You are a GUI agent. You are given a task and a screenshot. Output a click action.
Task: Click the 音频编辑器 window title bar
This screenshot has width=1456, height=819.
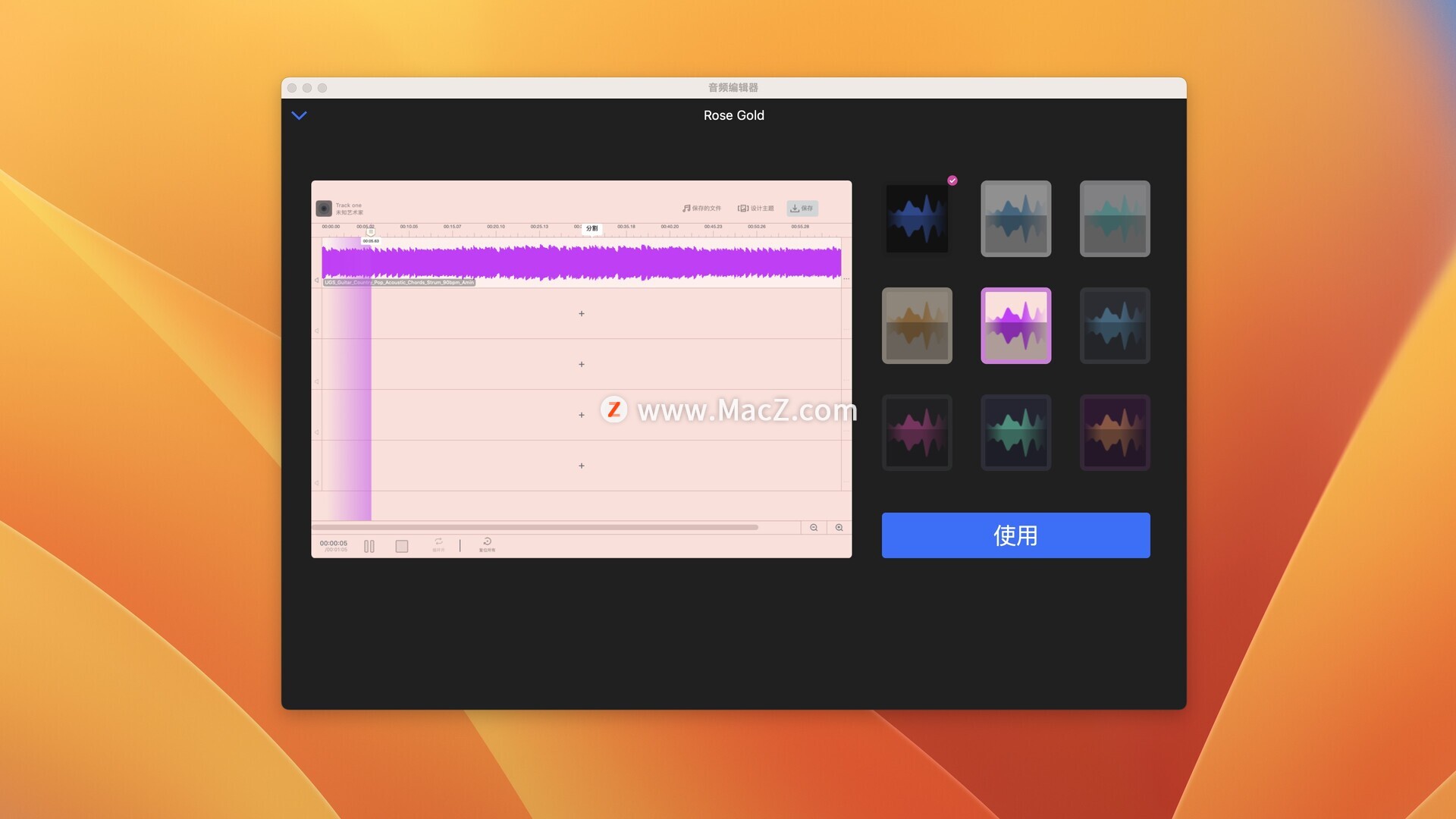tap(733, 87)
